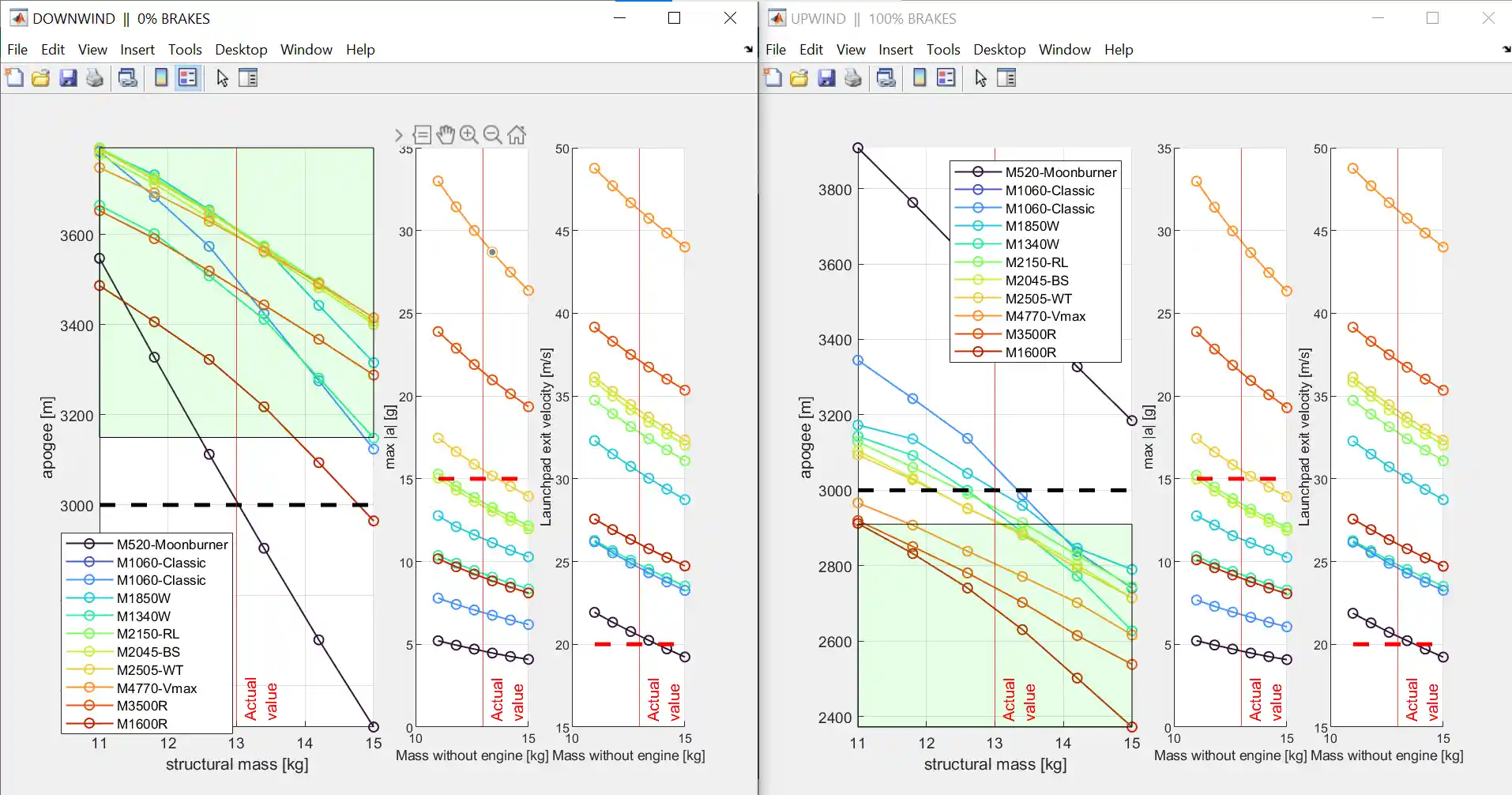This screenshot has width=1512, height=795.
Task: Select the Data Tips icon above axes
Action: [x=423, y=135]
